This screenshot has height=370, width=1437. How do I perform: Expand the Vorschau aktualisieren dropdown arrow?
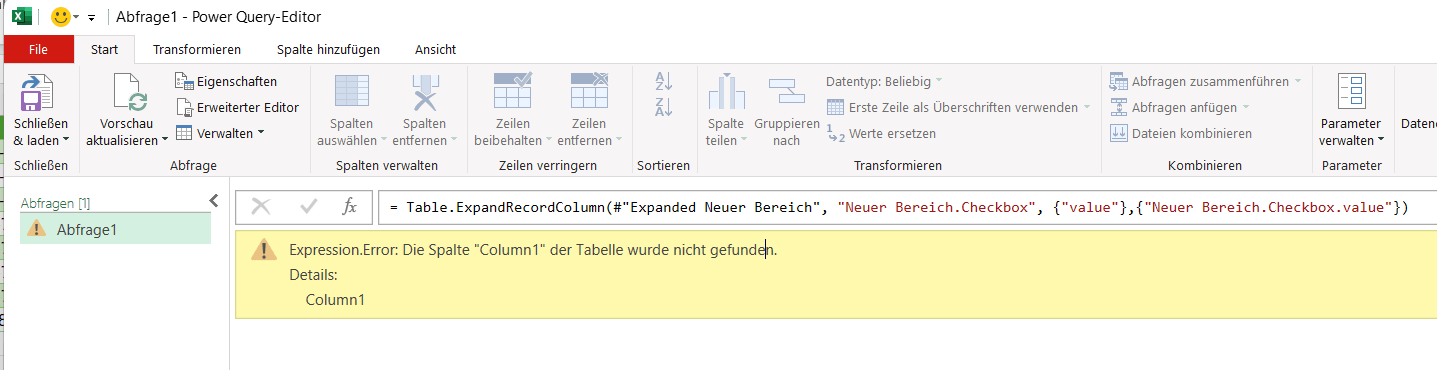(x=165, y=141)
